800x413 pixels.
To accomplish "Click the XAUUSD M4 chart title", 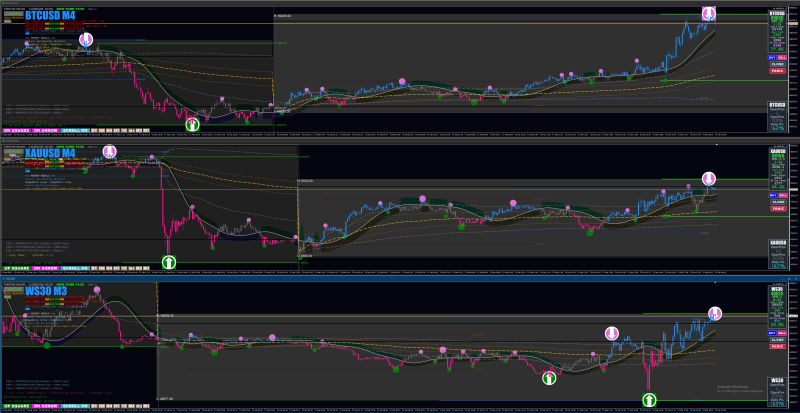I will click(51, 153).
